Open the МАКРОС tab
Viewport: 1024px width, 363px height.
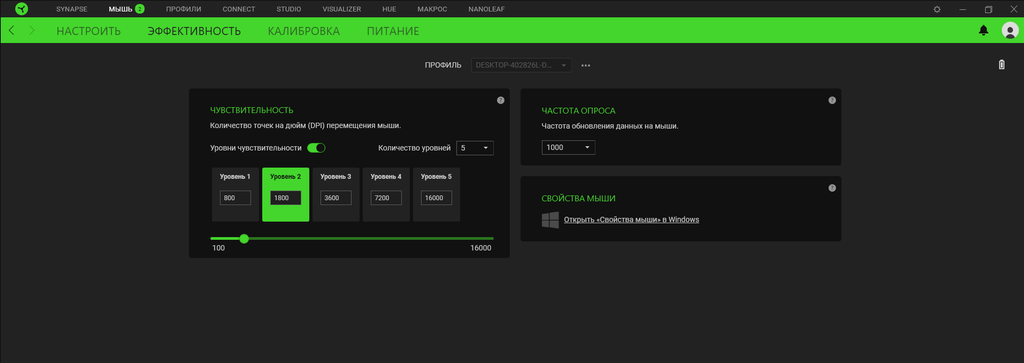click(x=432, y=9)
